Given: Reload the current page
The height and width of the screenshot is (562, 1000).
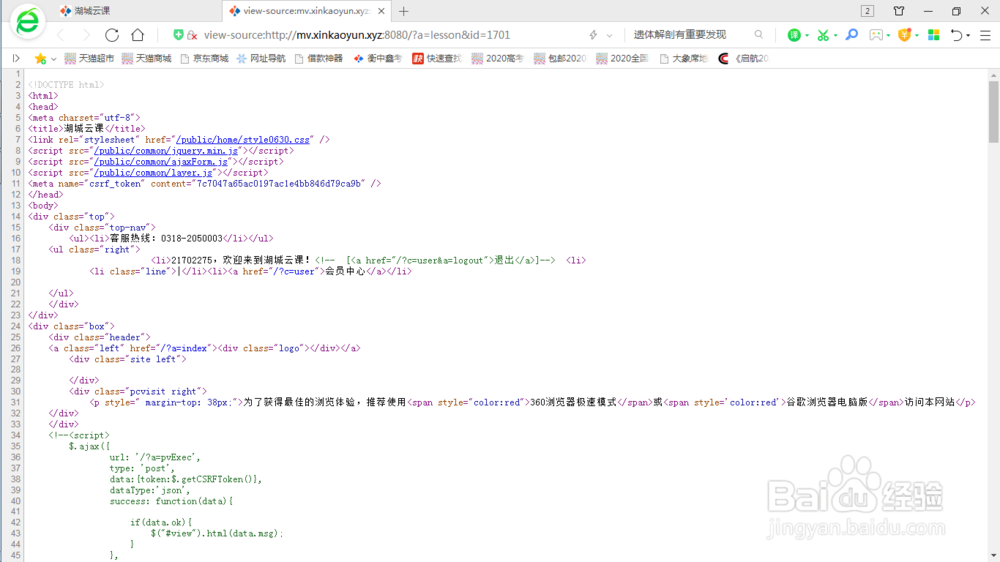Looking at the screenshot, I should pos(112,35).
